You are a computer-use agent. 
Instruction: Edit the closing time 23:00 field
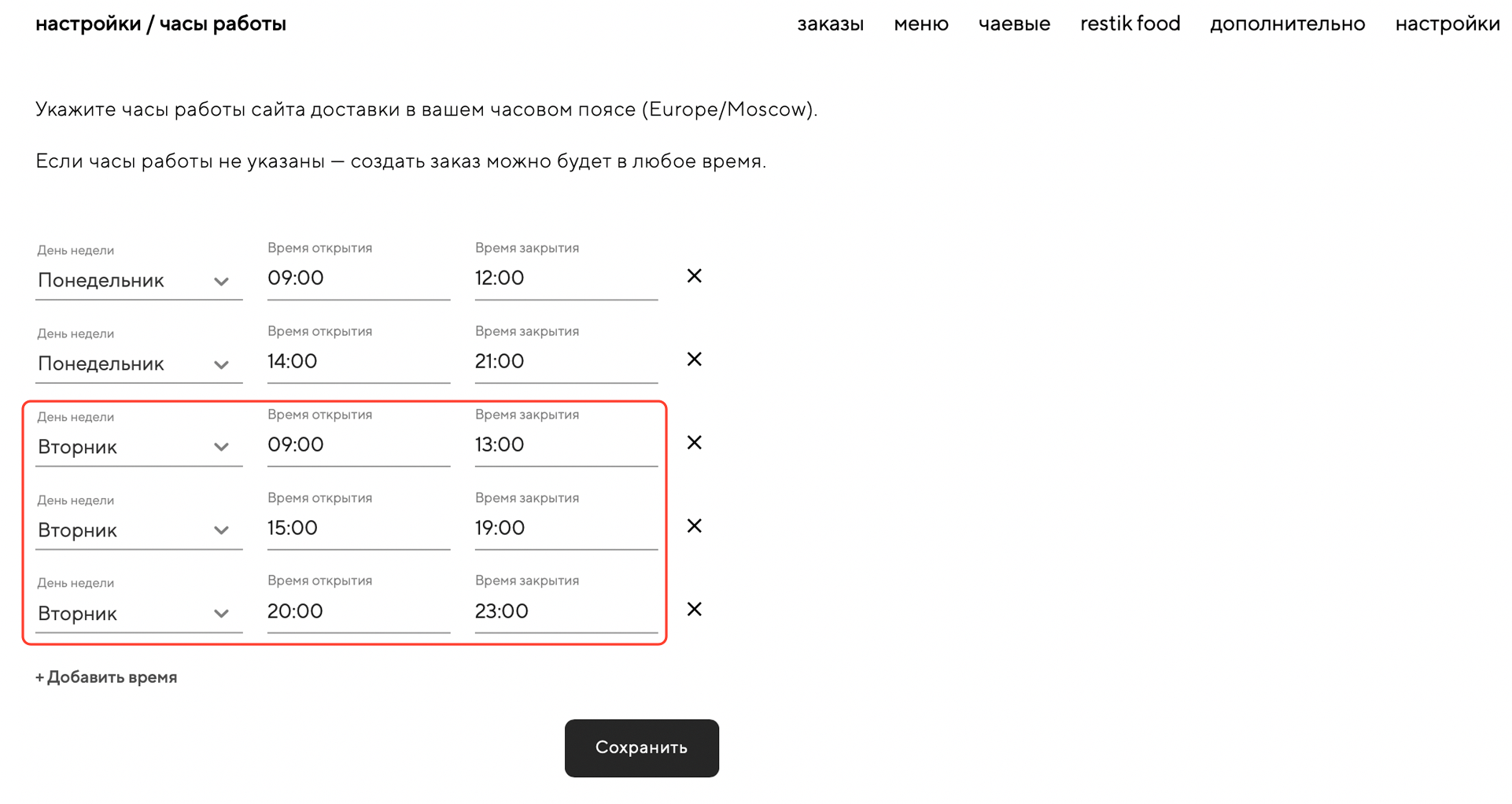tap(566, 612)
